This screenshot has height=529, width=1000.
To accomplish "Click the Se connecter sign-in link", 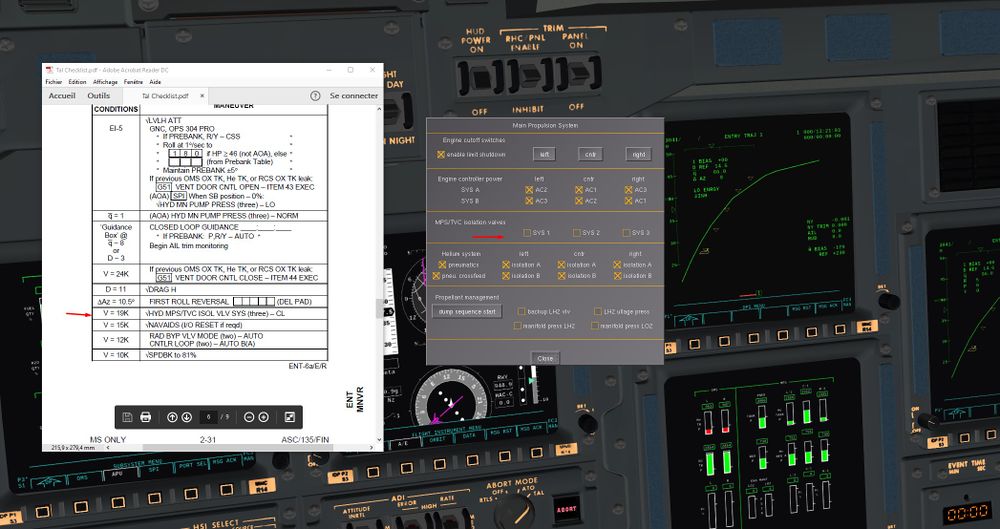I will point(354,96).
